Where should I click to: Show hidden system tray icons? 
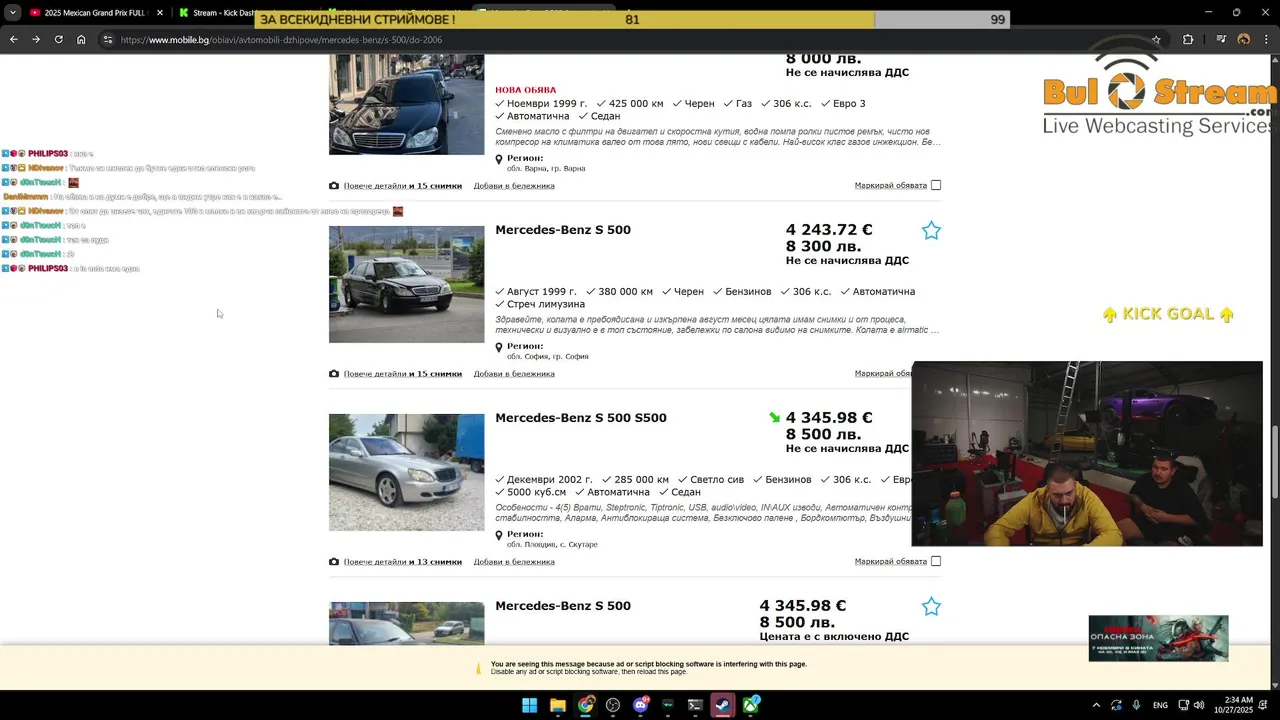point(1096,705)
